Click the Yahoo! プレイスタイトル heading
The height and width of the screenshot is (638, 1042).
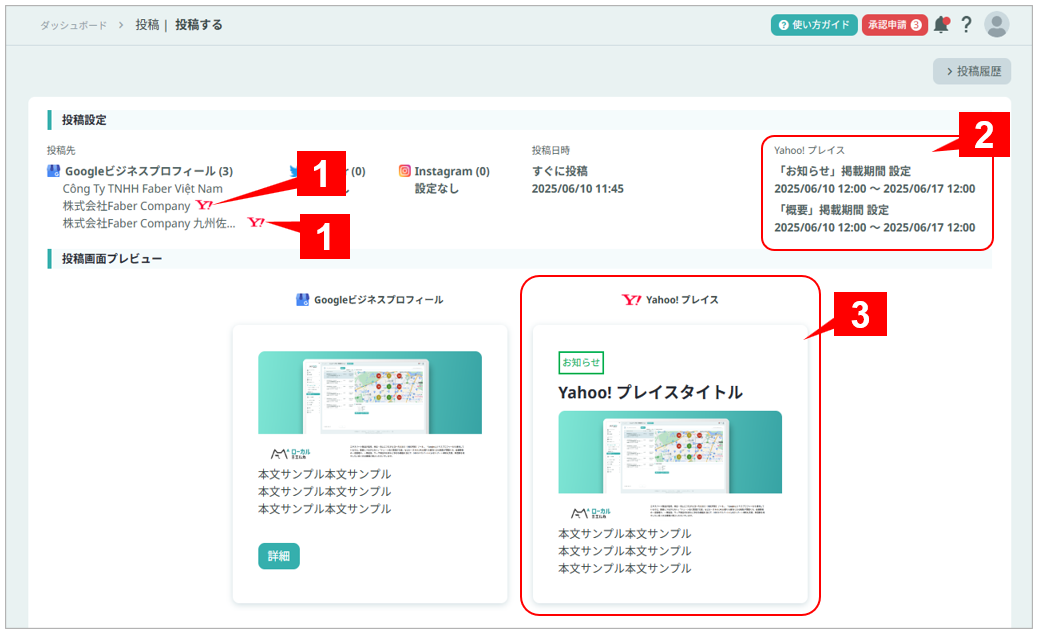pos(650,392)
